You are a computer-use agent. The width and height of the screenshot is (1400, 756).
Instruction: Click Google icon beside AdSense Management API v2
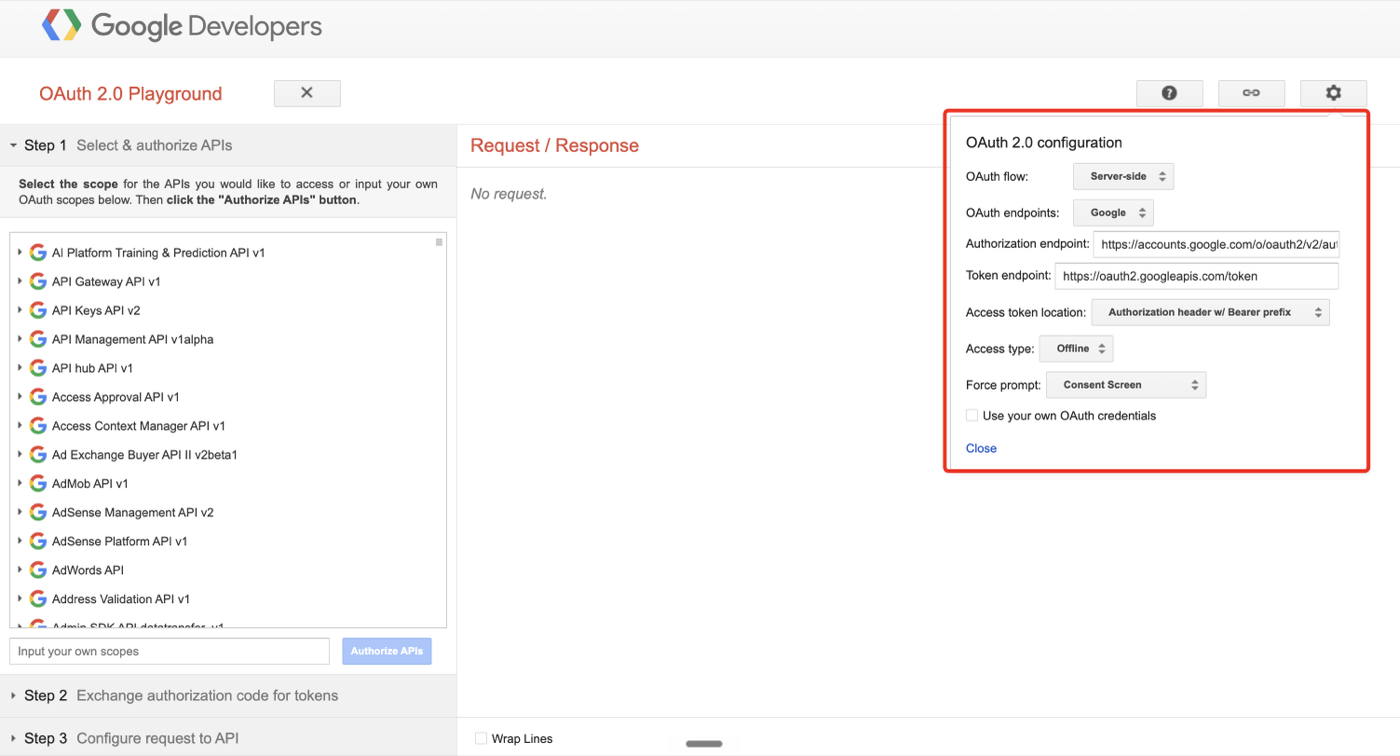(38, 513)
